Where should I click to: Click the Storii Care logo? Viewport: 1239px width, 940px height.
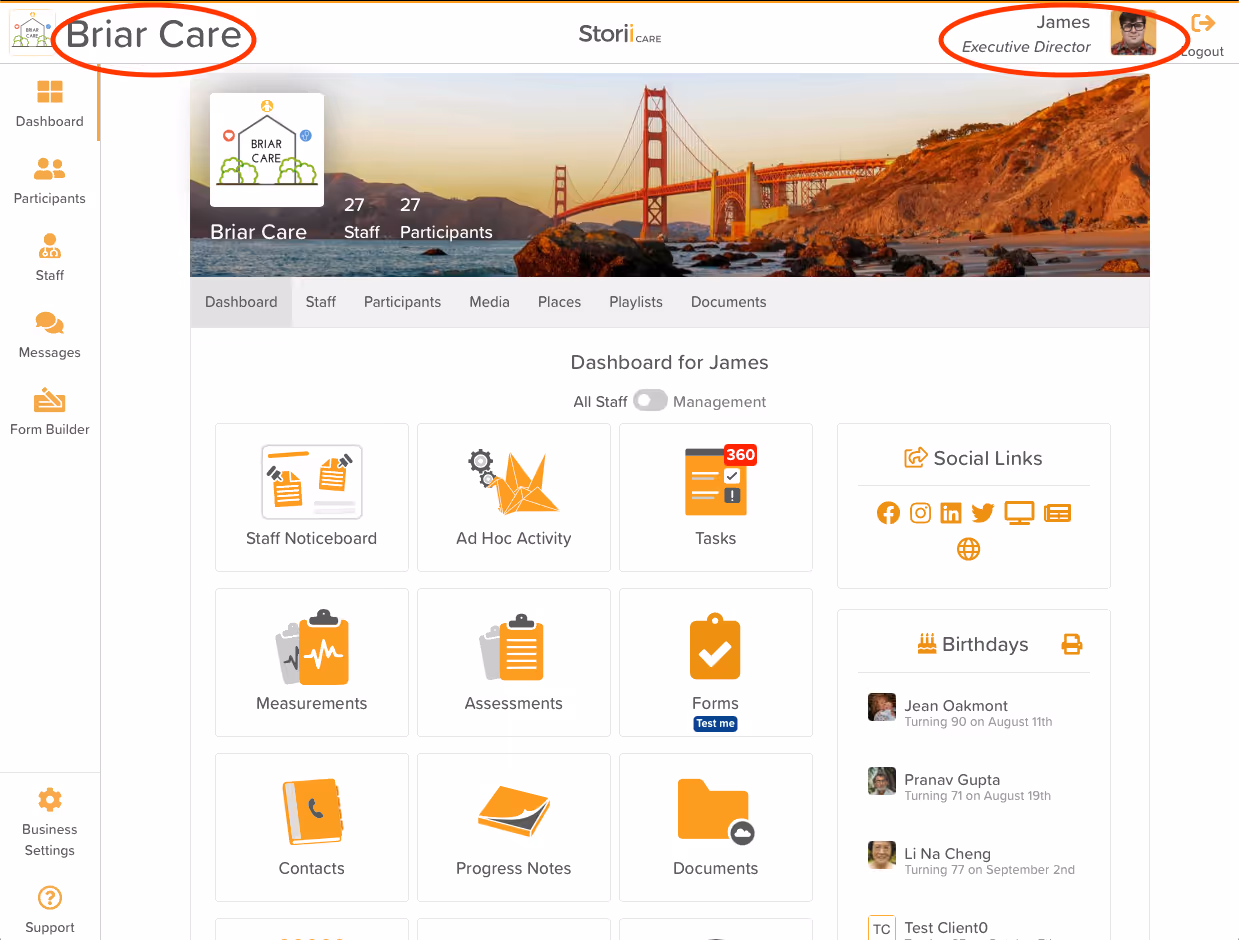coord(620,34)
